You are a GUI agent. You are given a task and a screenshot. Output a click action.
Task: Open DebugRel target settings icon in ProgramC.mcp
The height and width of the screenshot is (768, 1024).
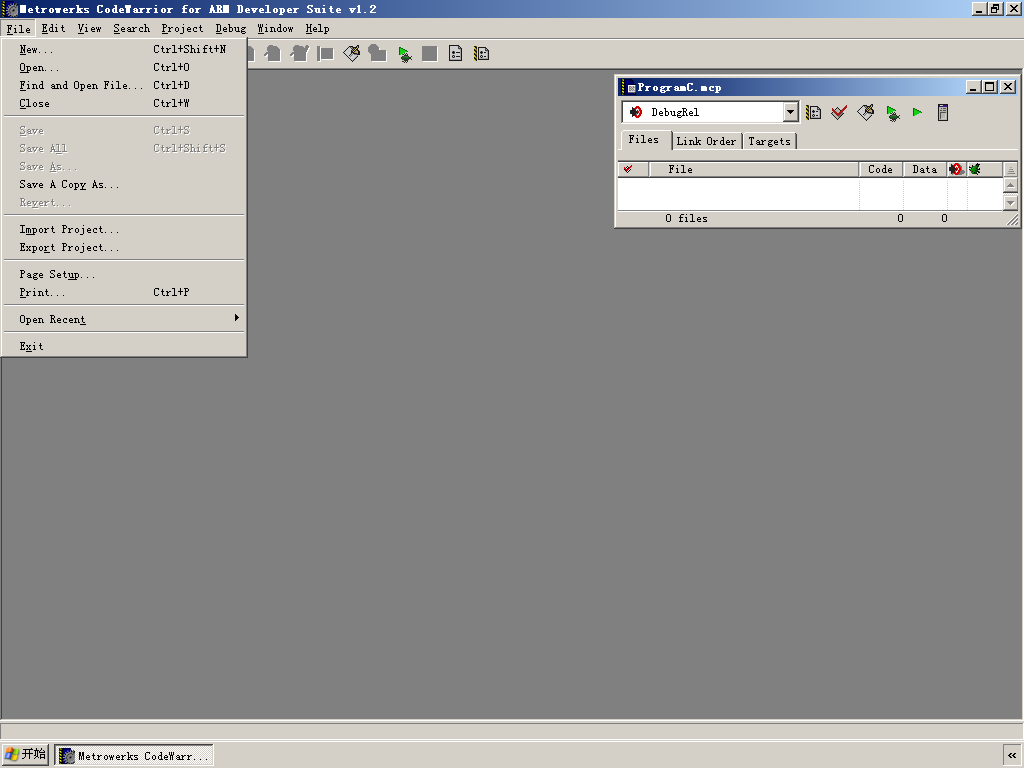coord(813,112)
